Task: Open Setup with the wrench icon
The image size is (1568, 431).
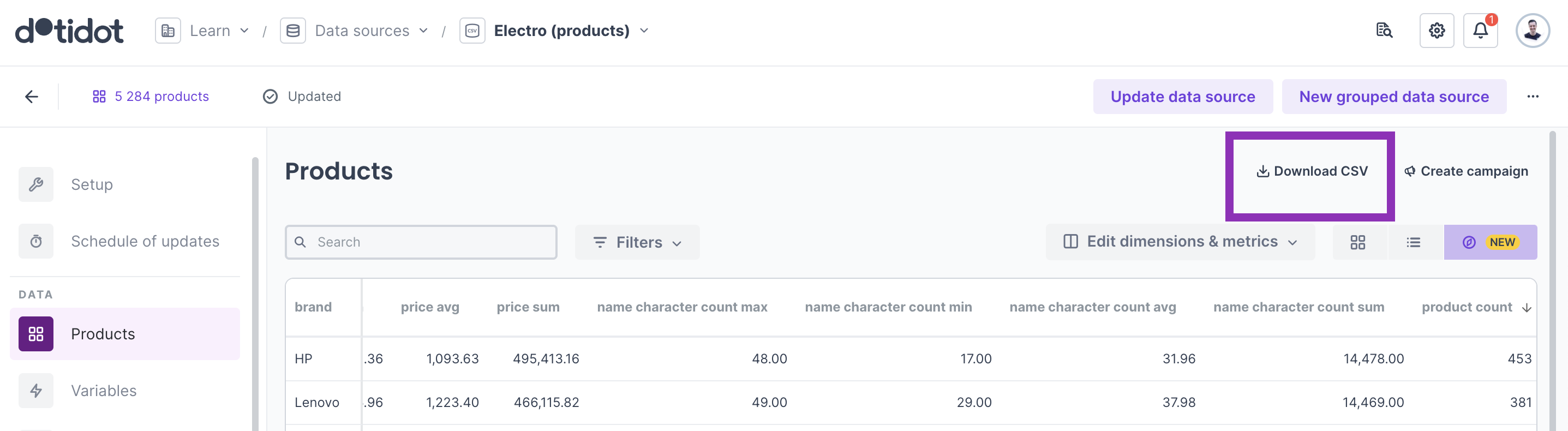Action: pos(91,184)
